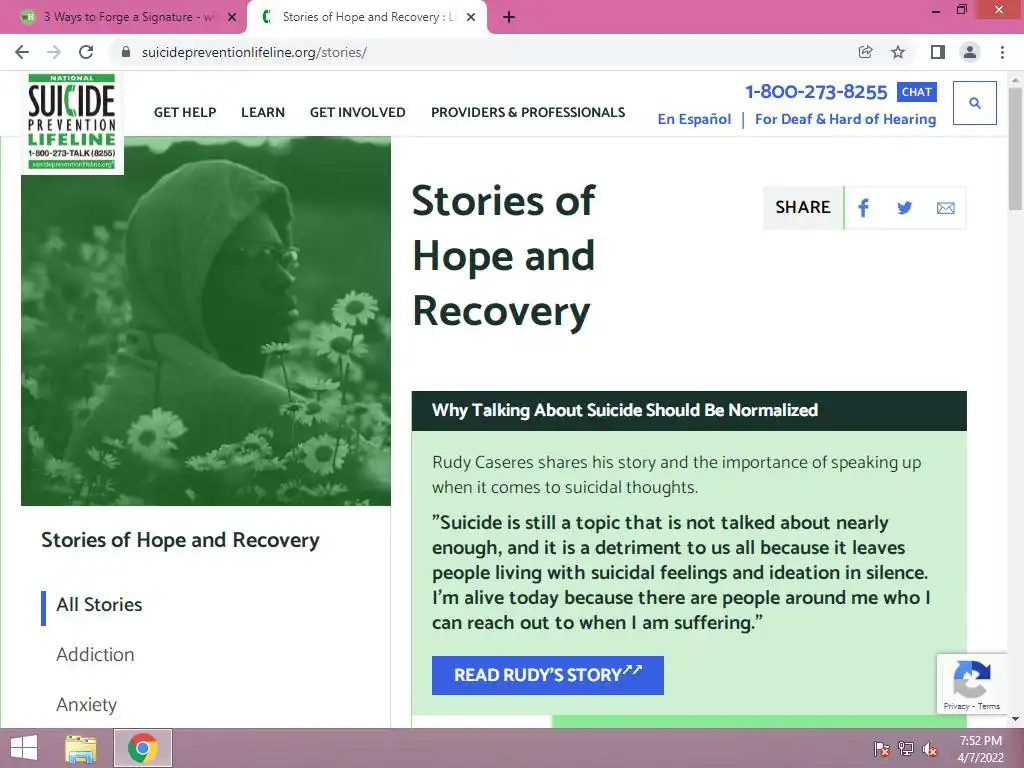Select 'Anxiety' category in sidebar

[86, 705]
